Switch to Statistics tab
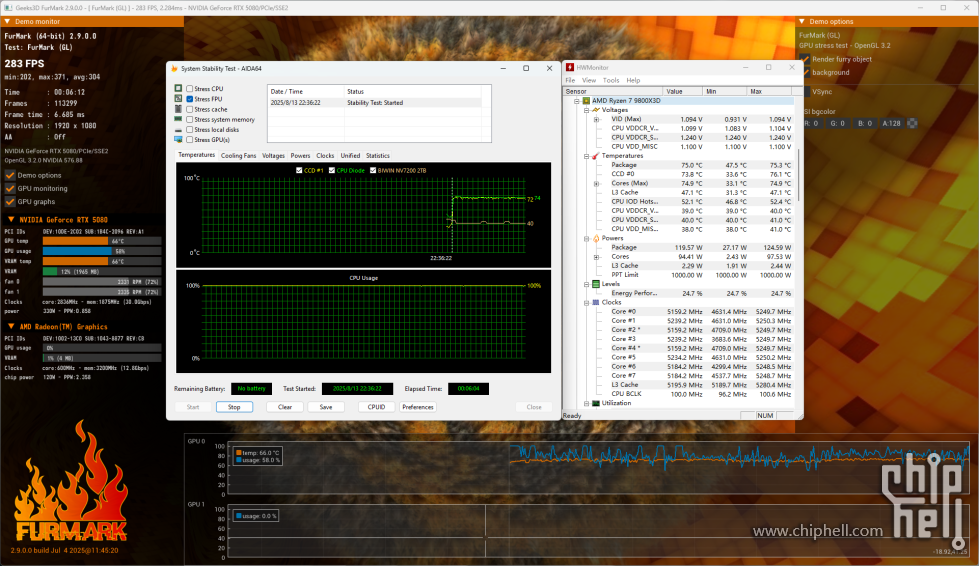The image size is (979, 566). 377,155
